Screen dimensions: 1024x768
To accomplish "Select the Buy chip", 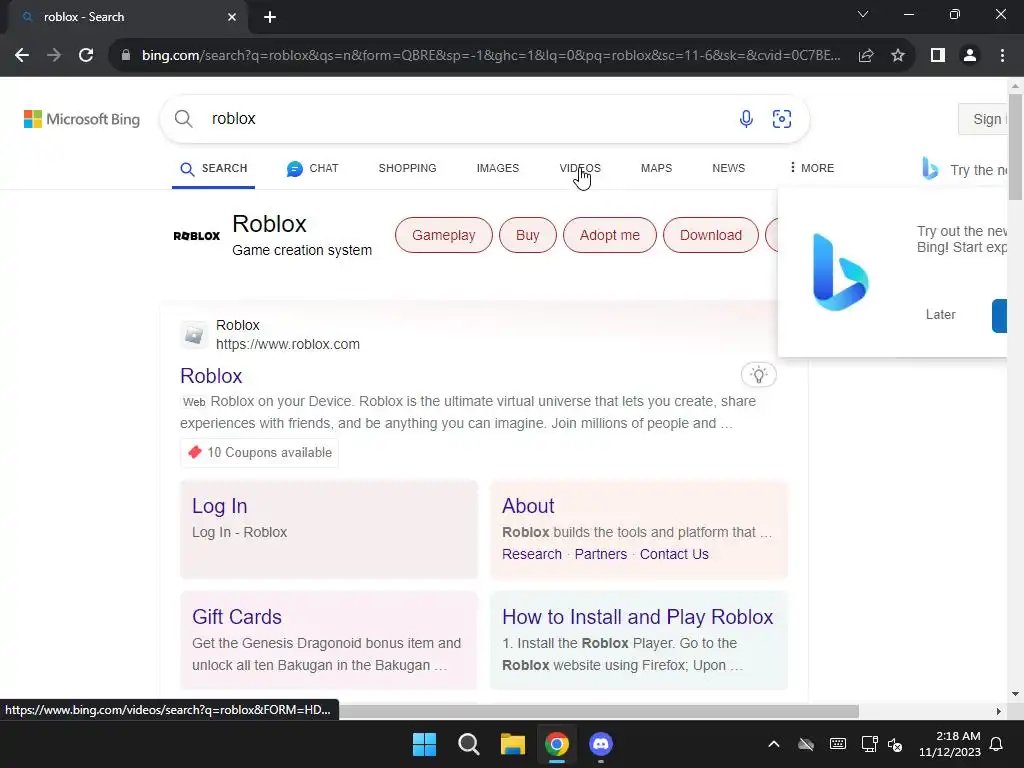I will click(x=528, y=235).
